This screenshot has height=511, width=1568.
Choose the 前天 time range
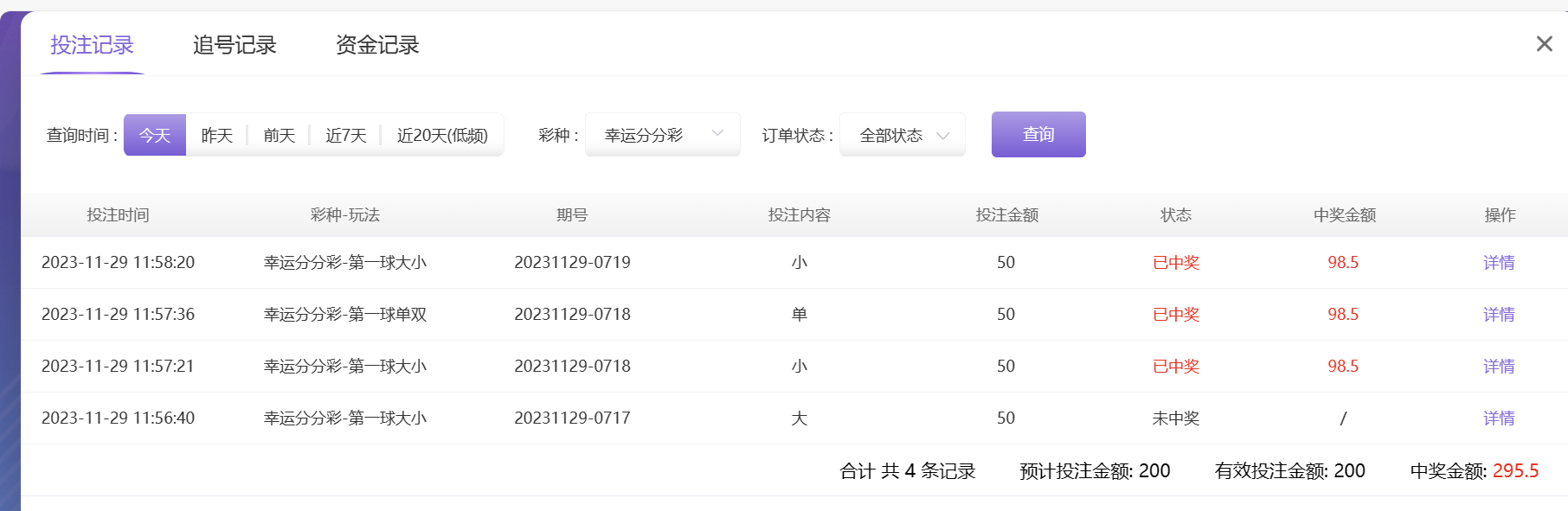pyautogui.click(x=280, y=136)
